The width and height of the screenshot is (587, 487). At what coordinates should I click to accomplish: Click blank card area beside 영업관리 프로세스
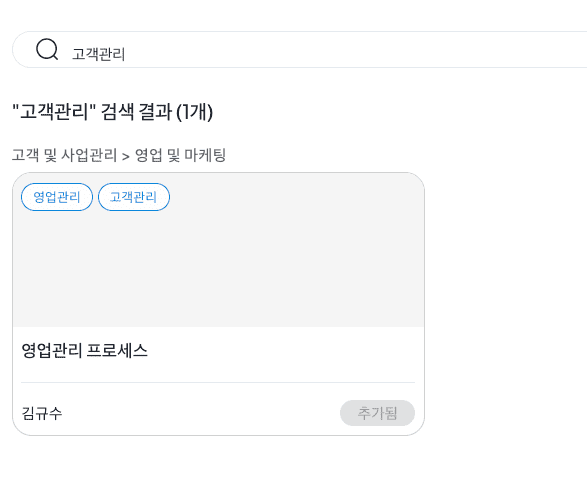coord(281,351)
